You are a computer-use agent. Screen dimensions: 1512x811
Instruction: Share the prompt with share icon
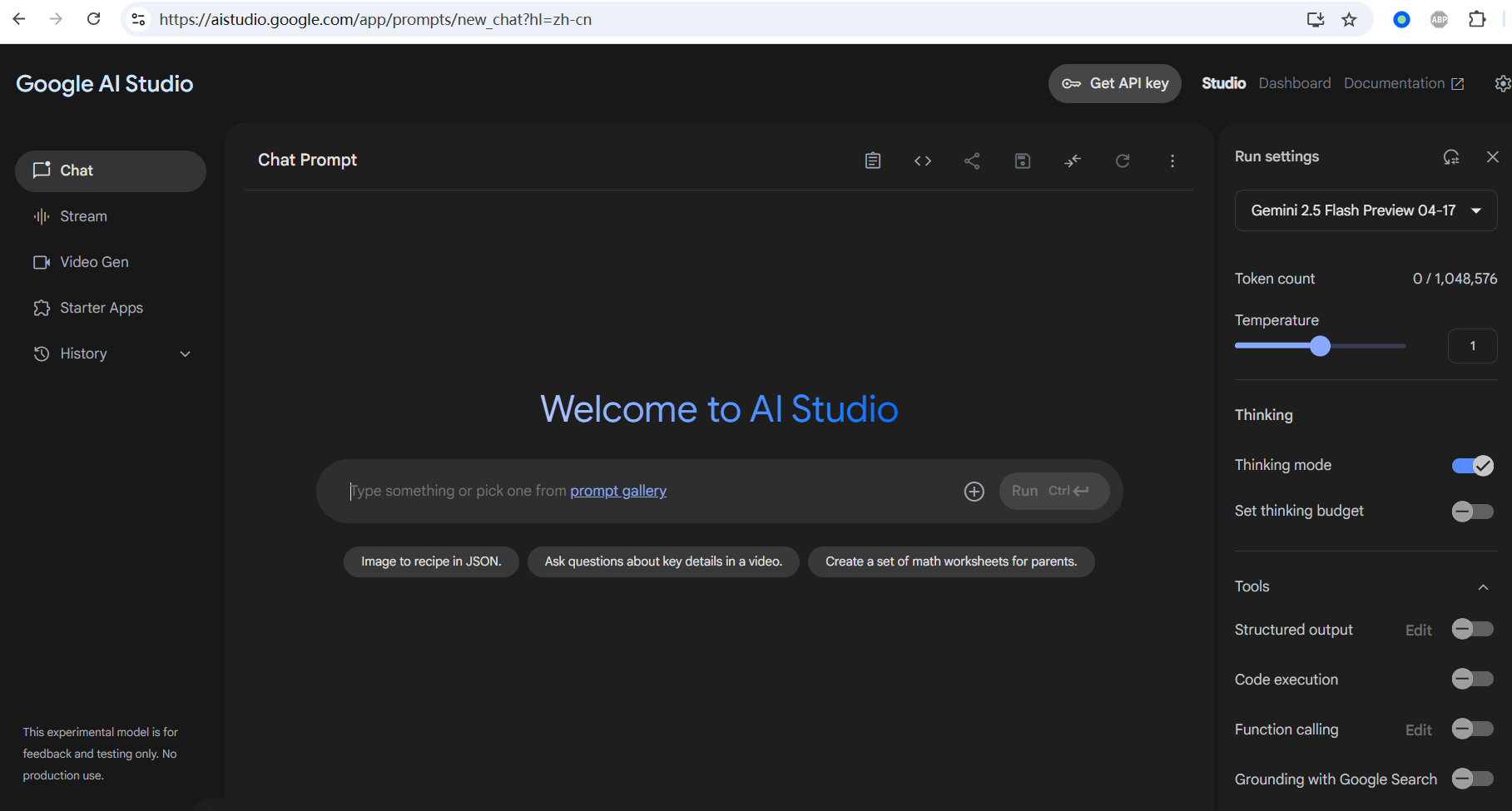coord(972,161)
